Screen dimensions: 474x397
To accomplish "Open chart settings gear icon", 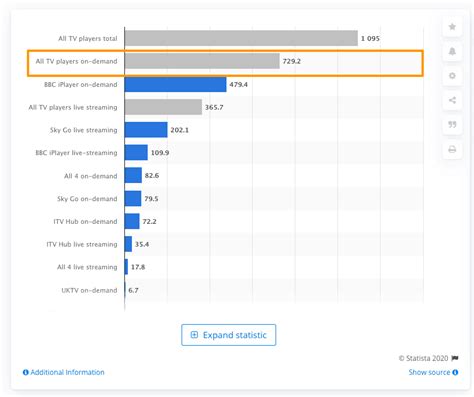I will coord(452,76).
